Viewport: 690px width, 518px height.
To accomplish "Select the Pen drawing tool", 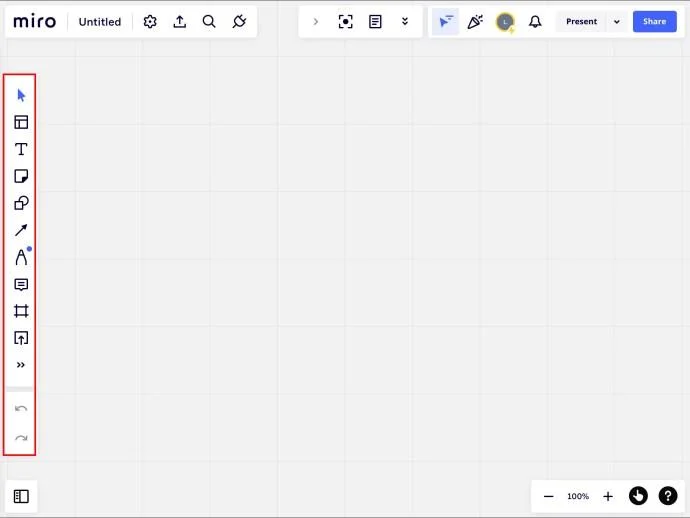I will coord(21,257).
